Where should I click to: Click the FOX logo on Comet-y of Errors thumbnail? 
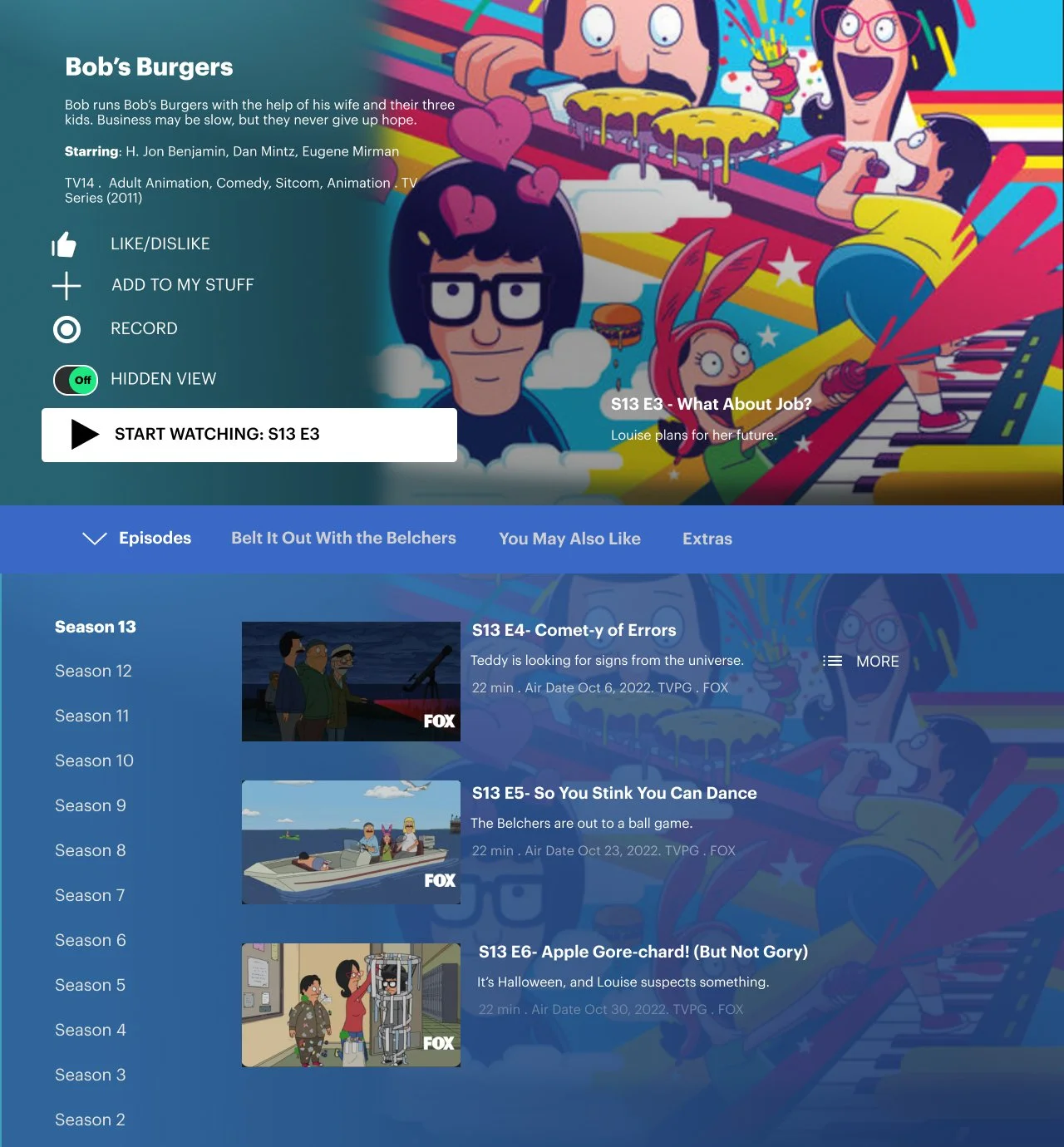439,721
